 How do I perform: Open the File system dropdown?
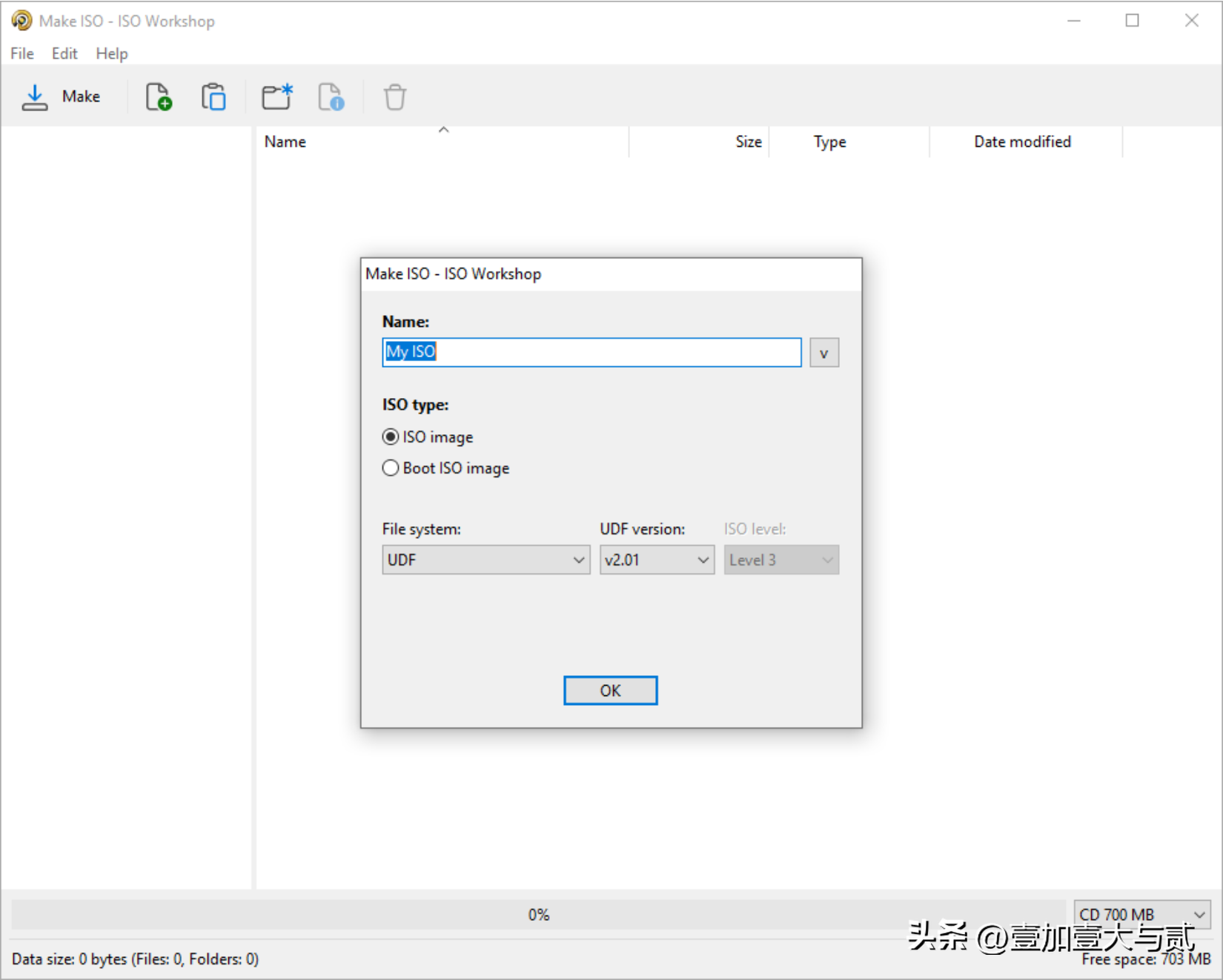[486, 560]
